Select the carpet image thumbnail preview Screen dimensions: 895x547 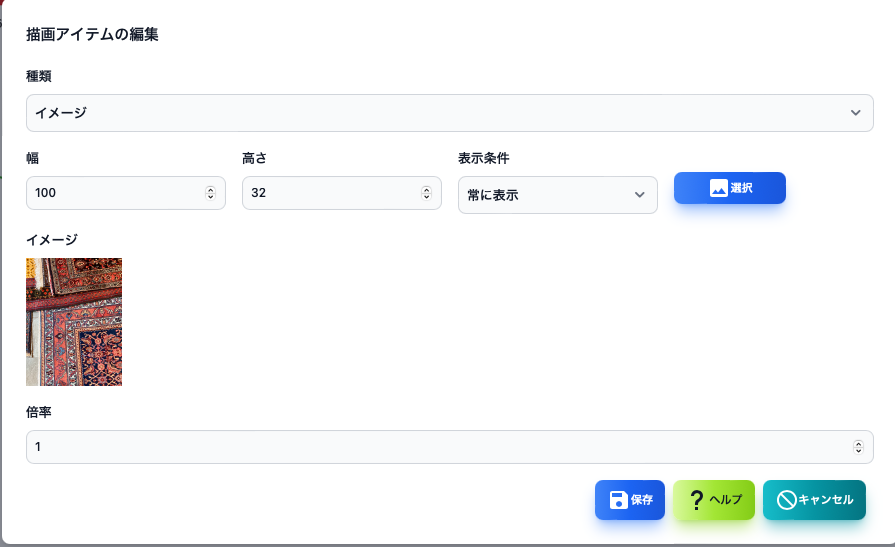74,322
